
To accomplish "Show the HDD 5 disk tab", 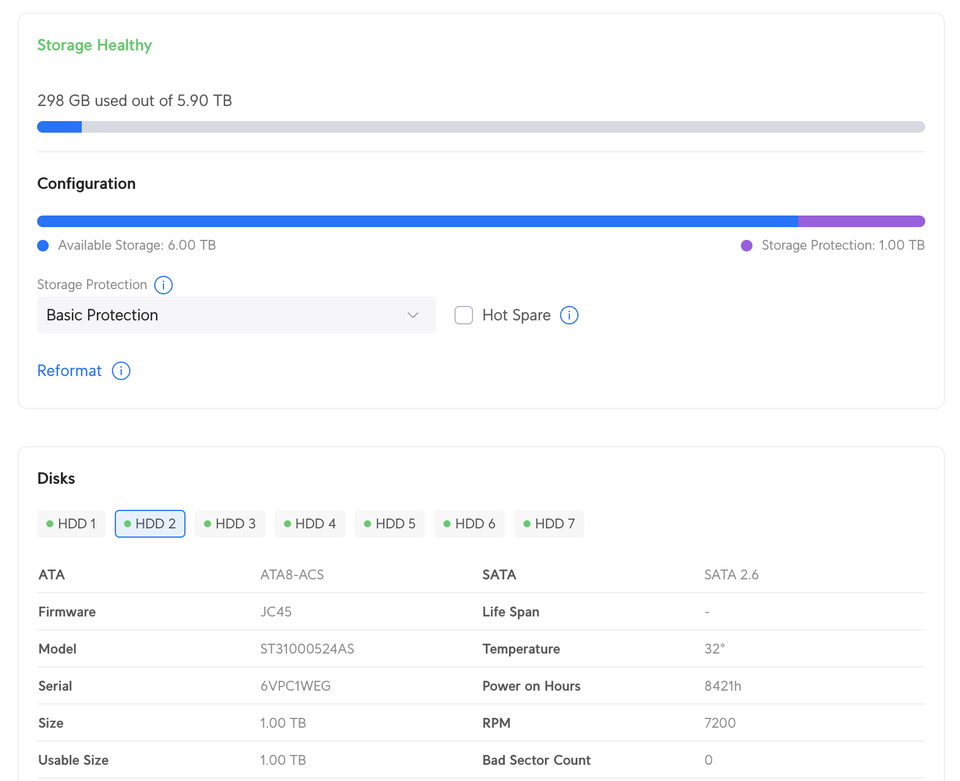I will [390, 524].
